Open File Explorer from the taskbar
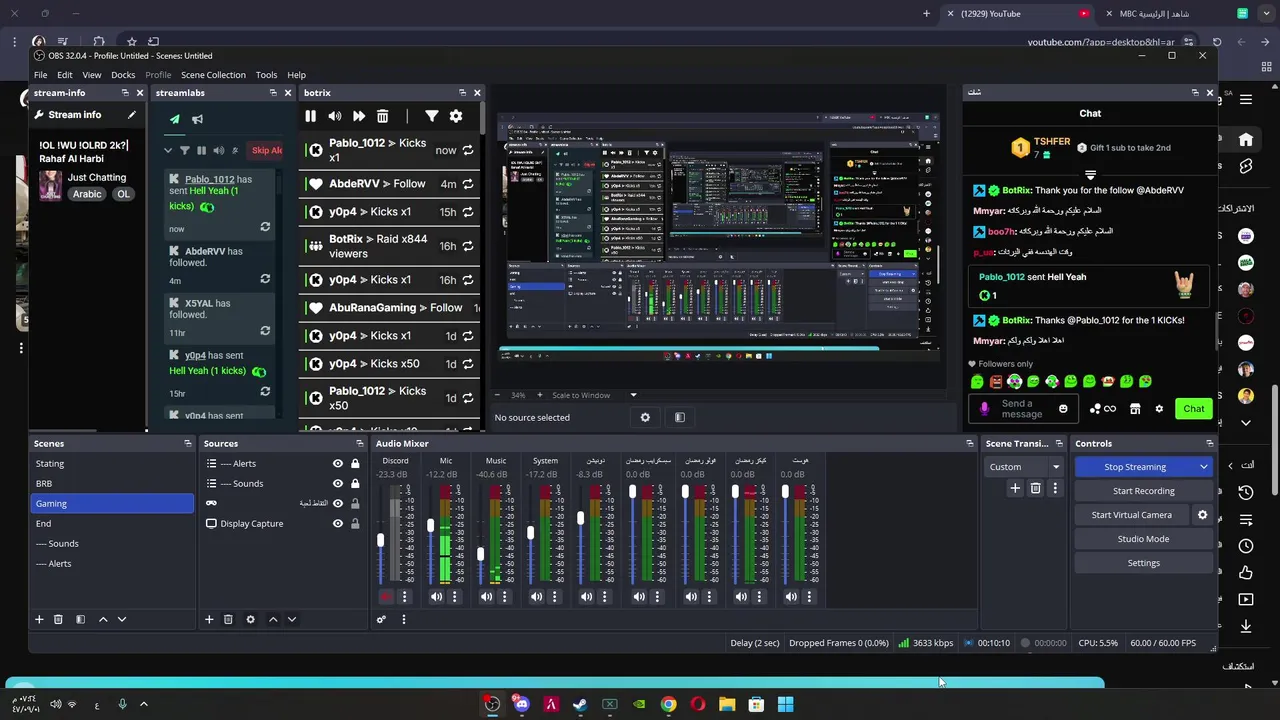This screenshot has height=720, width=1280. 727,704
